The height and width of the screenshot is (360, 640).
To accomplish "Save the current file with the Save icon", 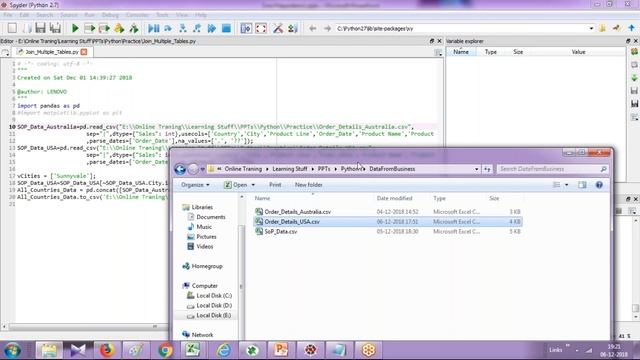I will coord(40,28).
